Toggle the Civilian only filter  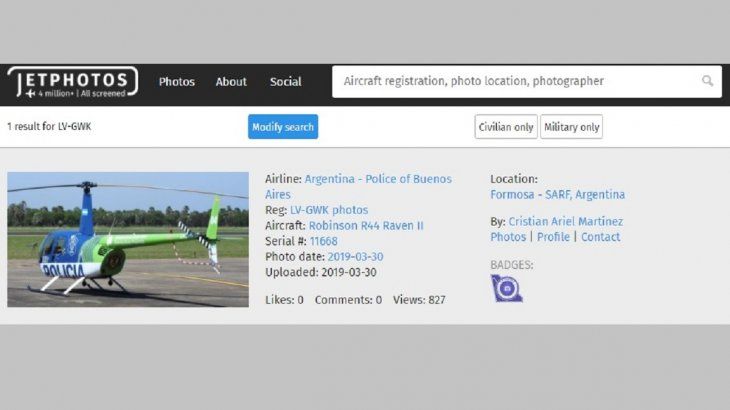point(506,127)
